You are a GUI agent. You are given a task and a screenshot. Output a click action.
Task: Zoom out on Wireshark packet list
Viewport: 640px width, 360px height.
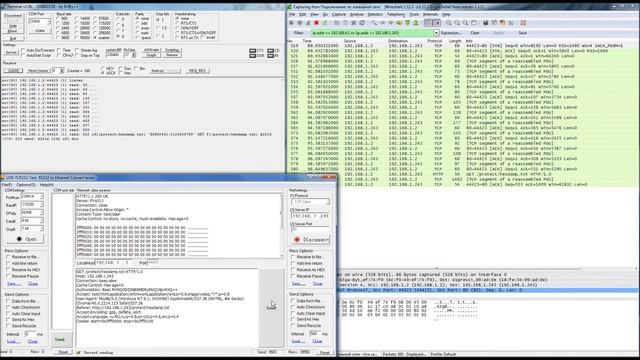pyautogui.click(x=457, y=23)
